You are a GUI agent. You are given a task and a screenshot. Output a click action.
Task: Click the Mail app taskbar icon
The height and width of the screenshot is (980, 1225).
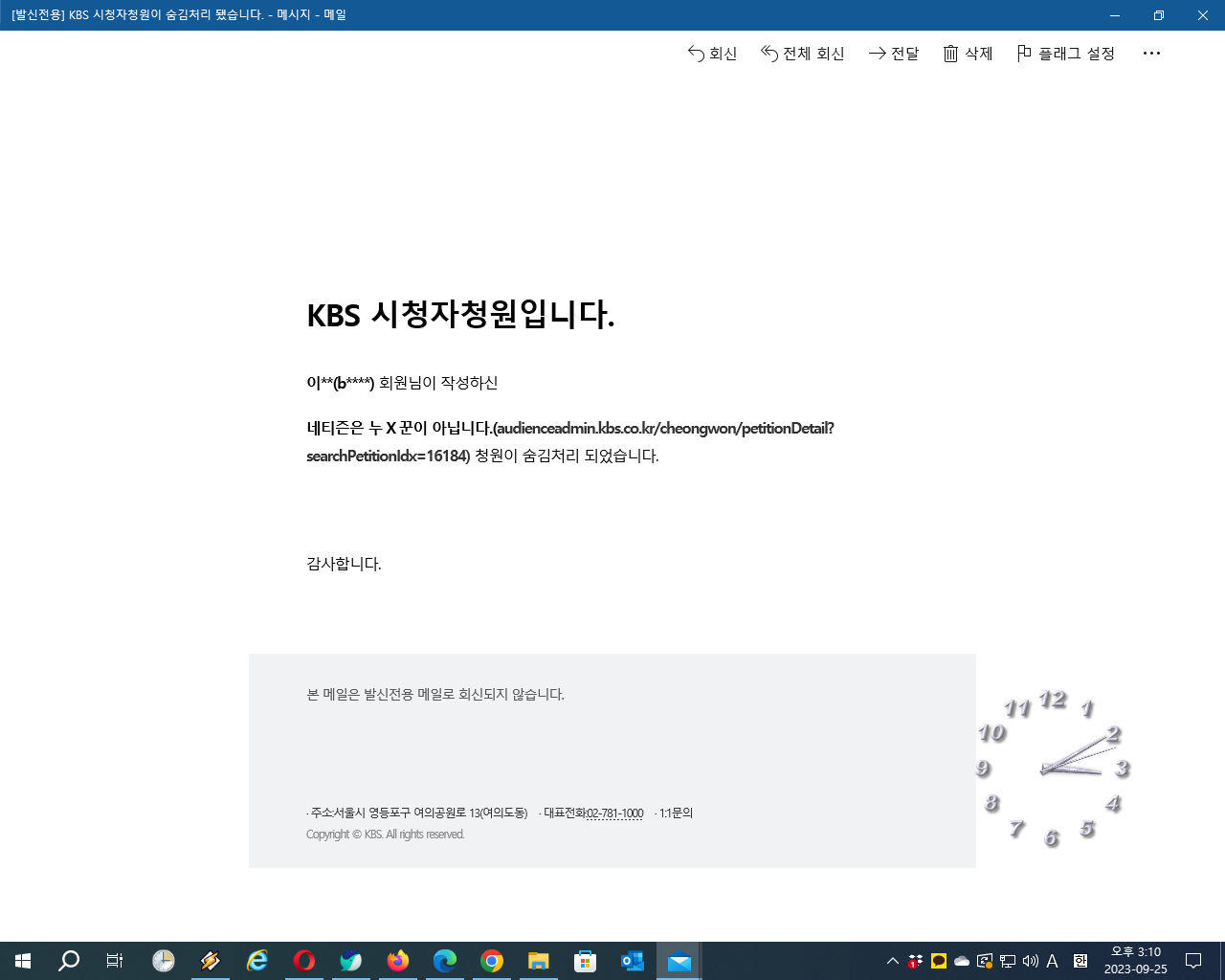[x=679, y=961]
